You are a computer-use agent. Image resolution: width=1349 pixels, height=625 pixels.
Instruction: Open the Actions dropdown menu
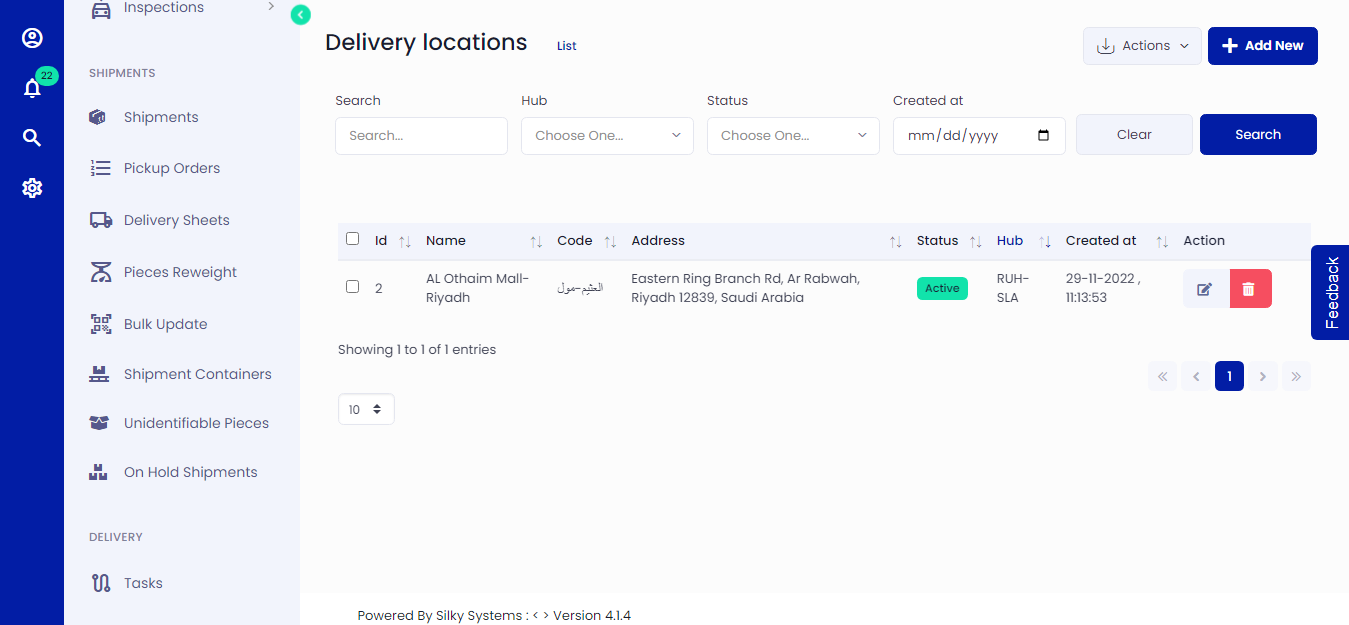(1141, 45)
